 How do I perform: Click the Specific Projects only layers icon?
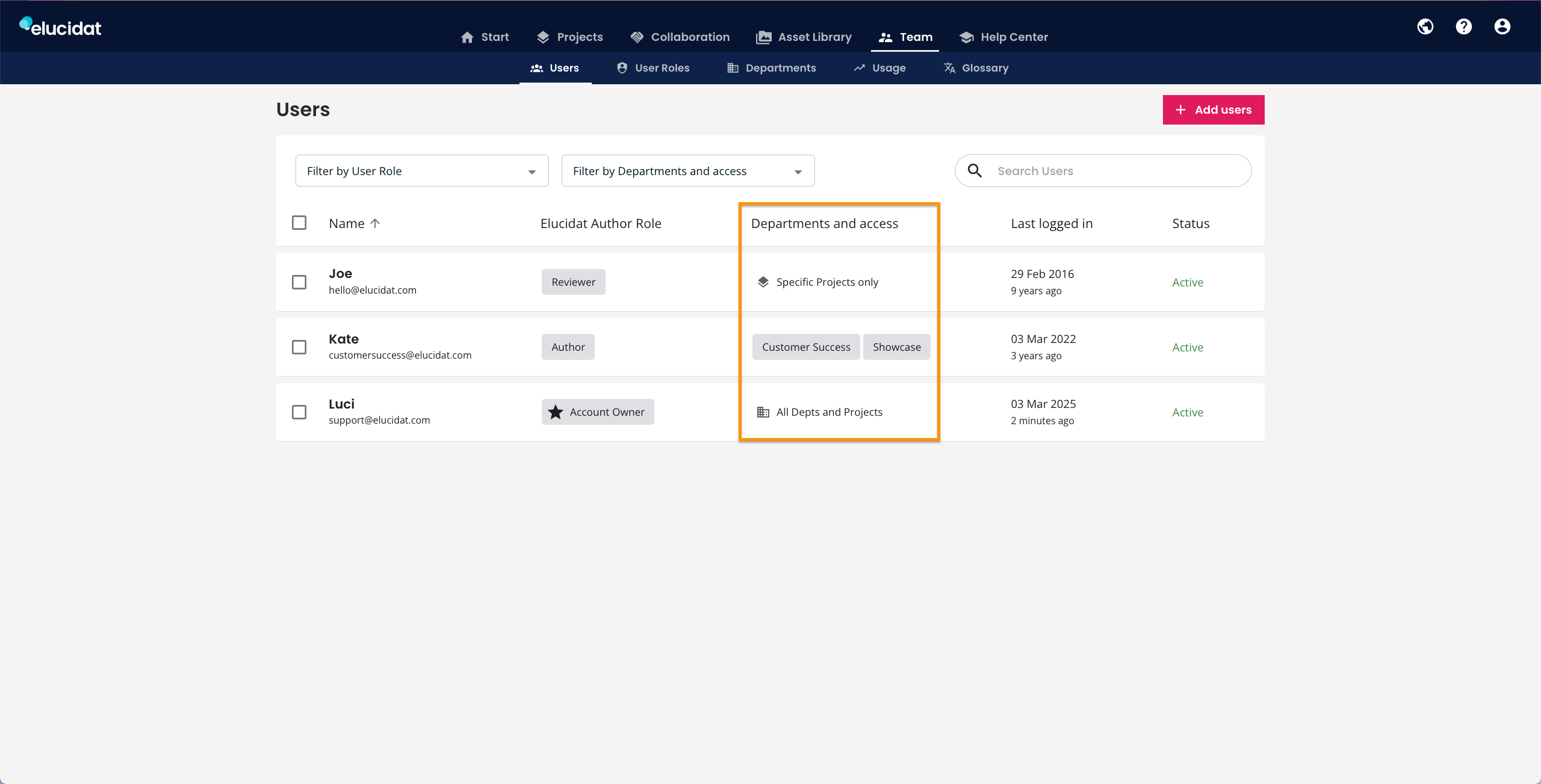(x=763, y=282)
